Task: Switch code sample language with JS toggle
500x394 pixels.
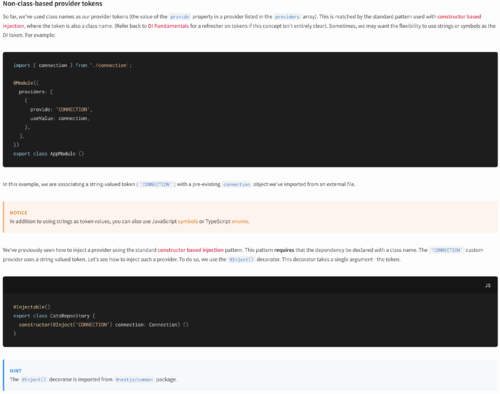Action: pos(488,285)
